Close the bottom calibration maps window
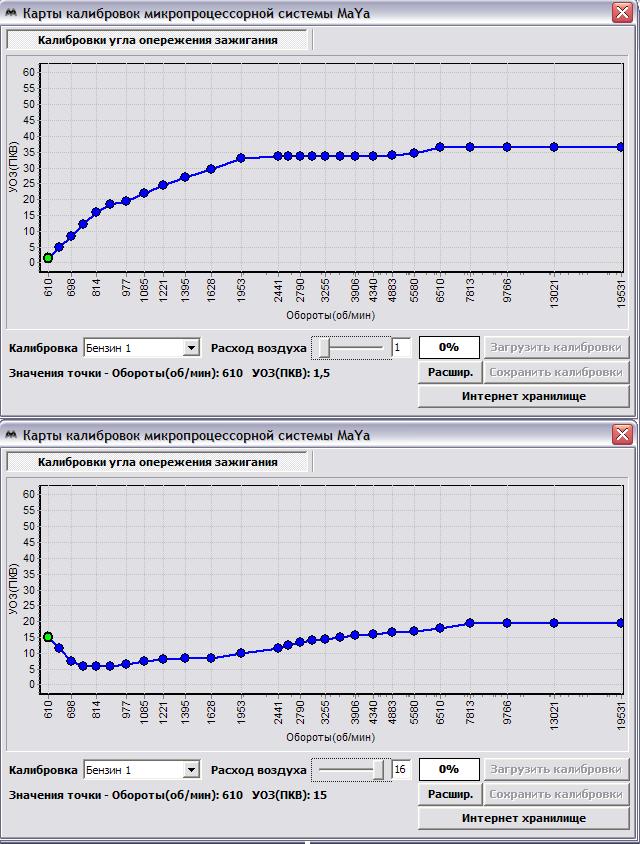 click(622, 434)
